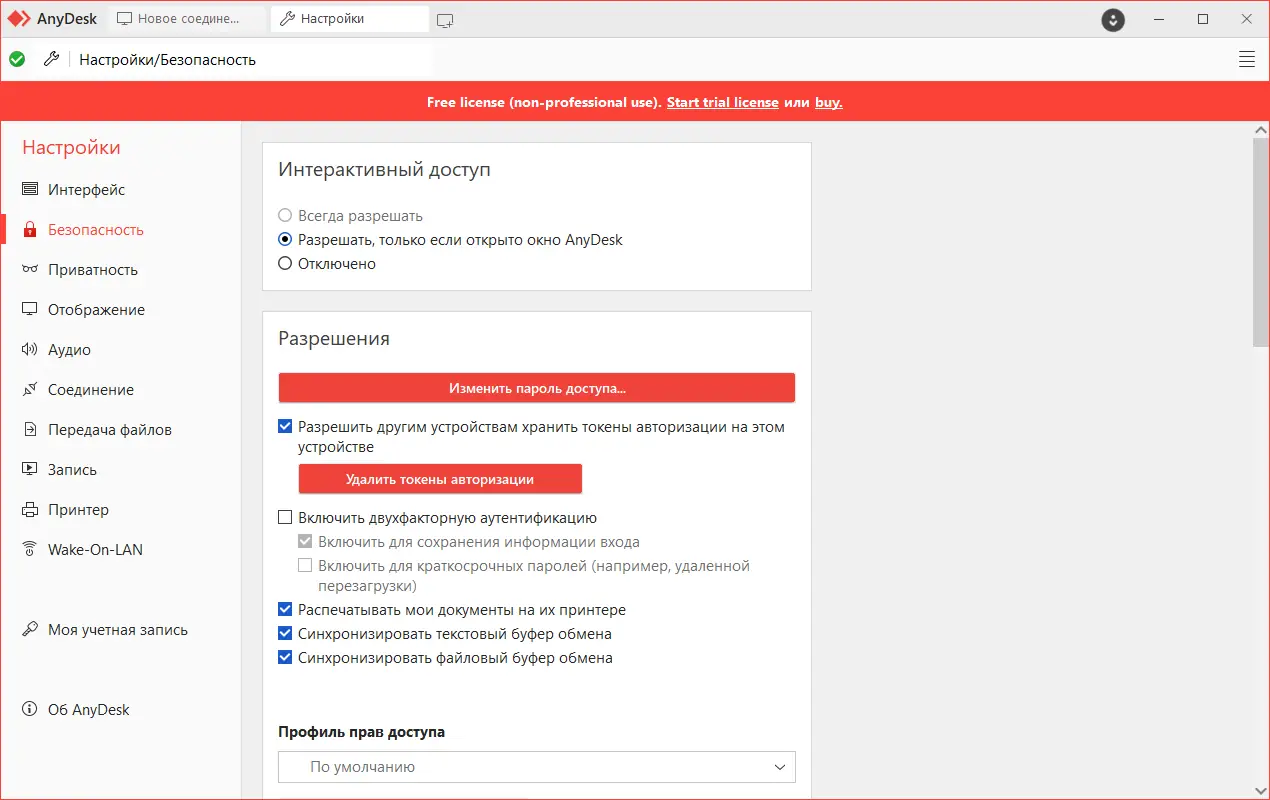Click the Wake-On-LAN wifi icon
The height and width of the screenshot is (800, 1270).
[30, 549]
